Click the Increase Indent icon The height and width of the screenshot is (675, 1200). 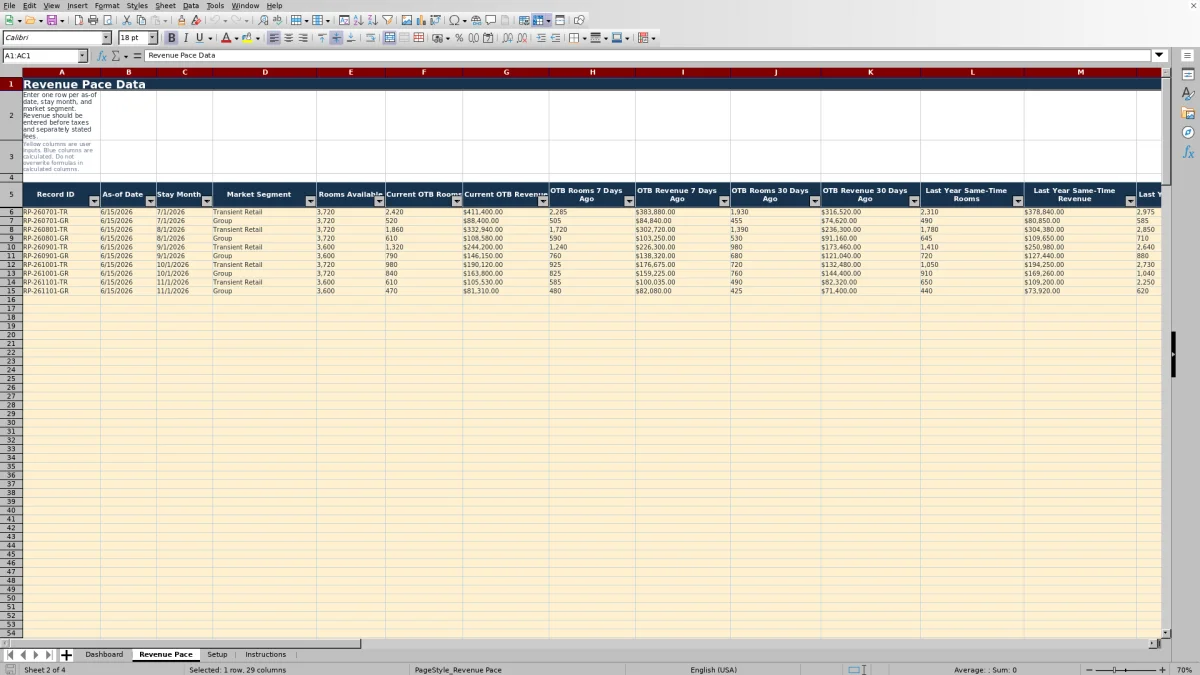pyautogui.click(x=541, y=38)
